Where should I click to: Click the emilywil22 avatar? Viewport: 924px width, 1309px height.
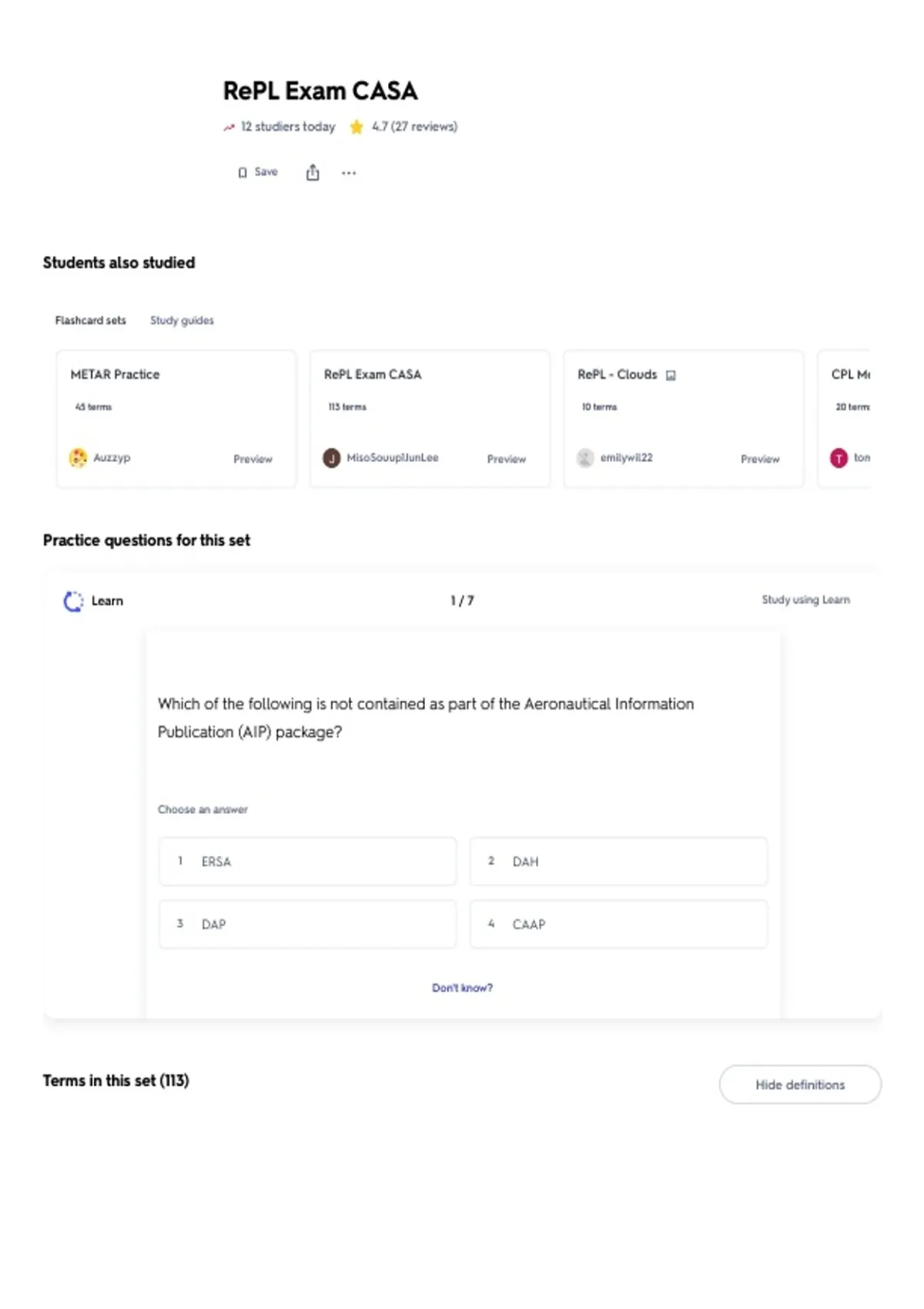[x=585, y=458]
